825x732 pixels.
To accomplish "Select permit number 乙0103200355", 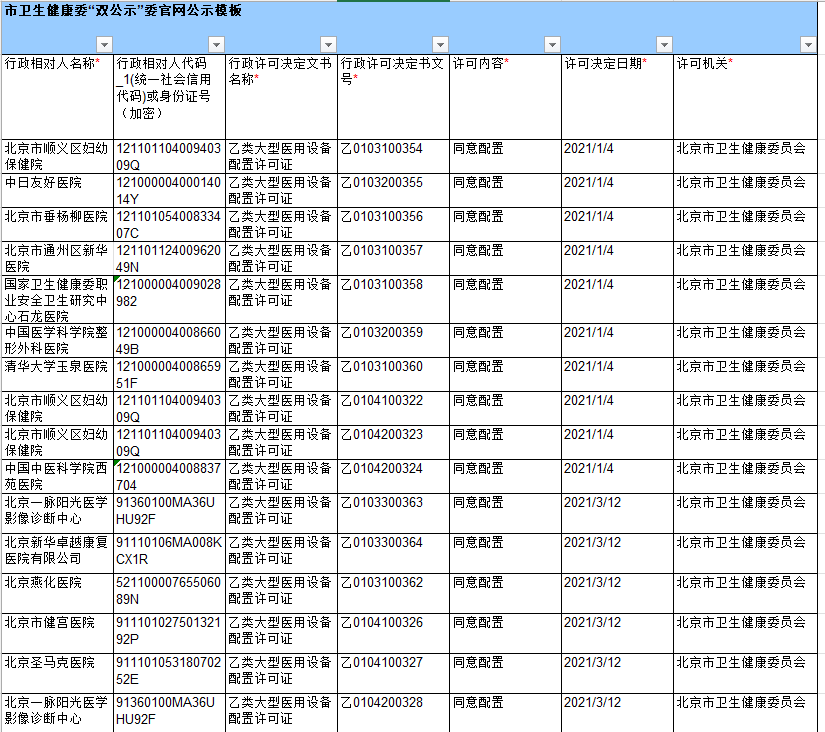I will click(x=394, y=190).
